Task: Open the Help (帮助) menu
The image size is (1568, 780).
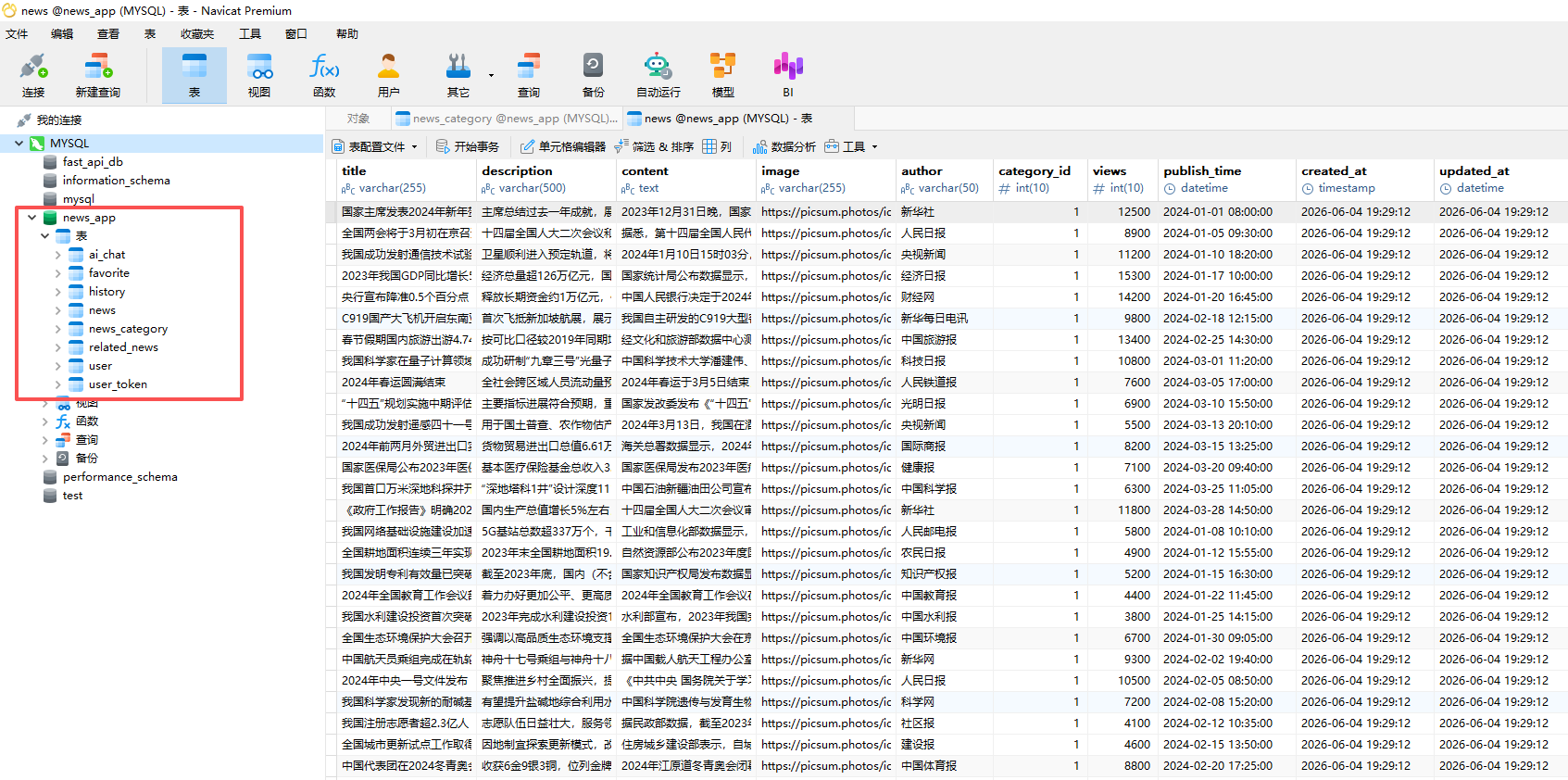Action: [347, 34]
